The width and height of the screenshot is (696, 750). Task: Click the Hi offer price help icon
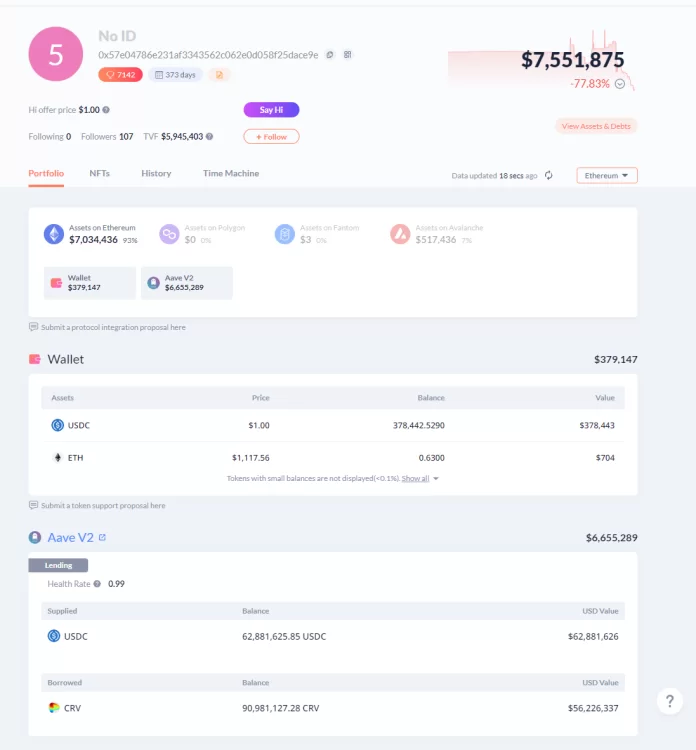[x=106, y=110]
